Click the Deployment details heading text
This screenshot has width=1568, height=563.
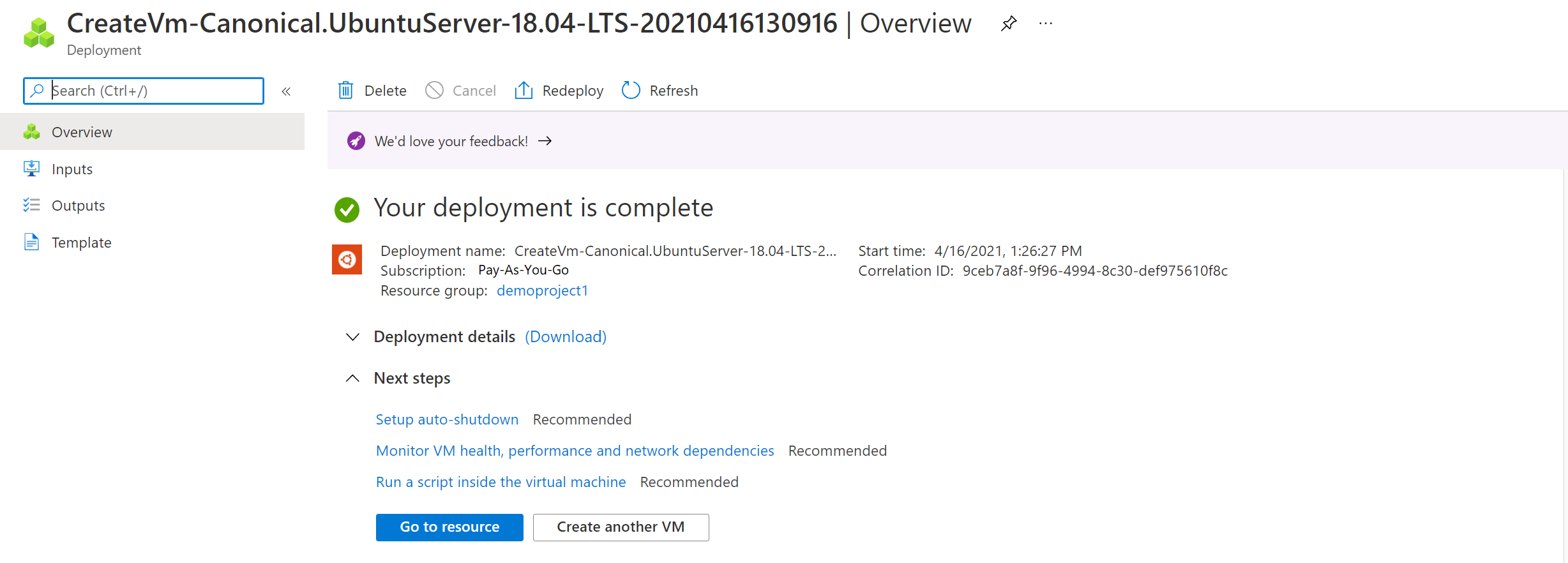[x=444, y=336]
